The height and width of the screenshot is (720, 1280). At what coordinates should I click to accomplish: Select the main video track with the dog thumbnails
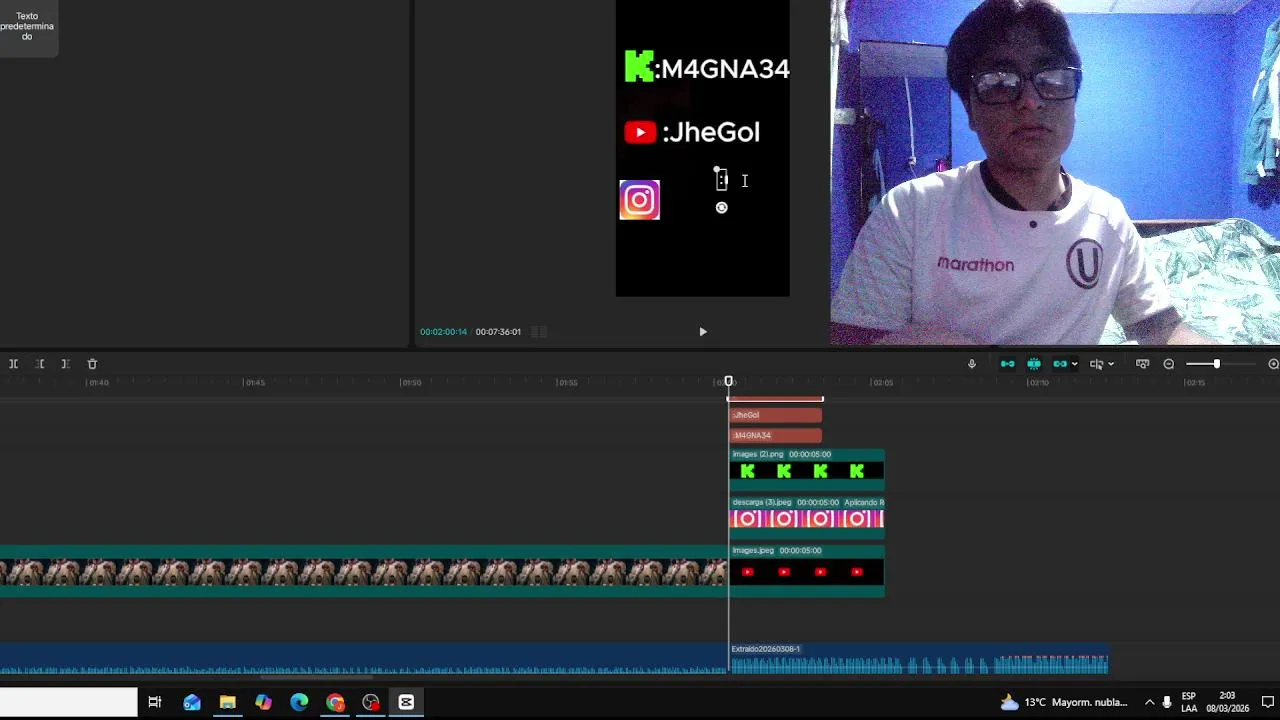pyautogui.click(x=363, y=572)
